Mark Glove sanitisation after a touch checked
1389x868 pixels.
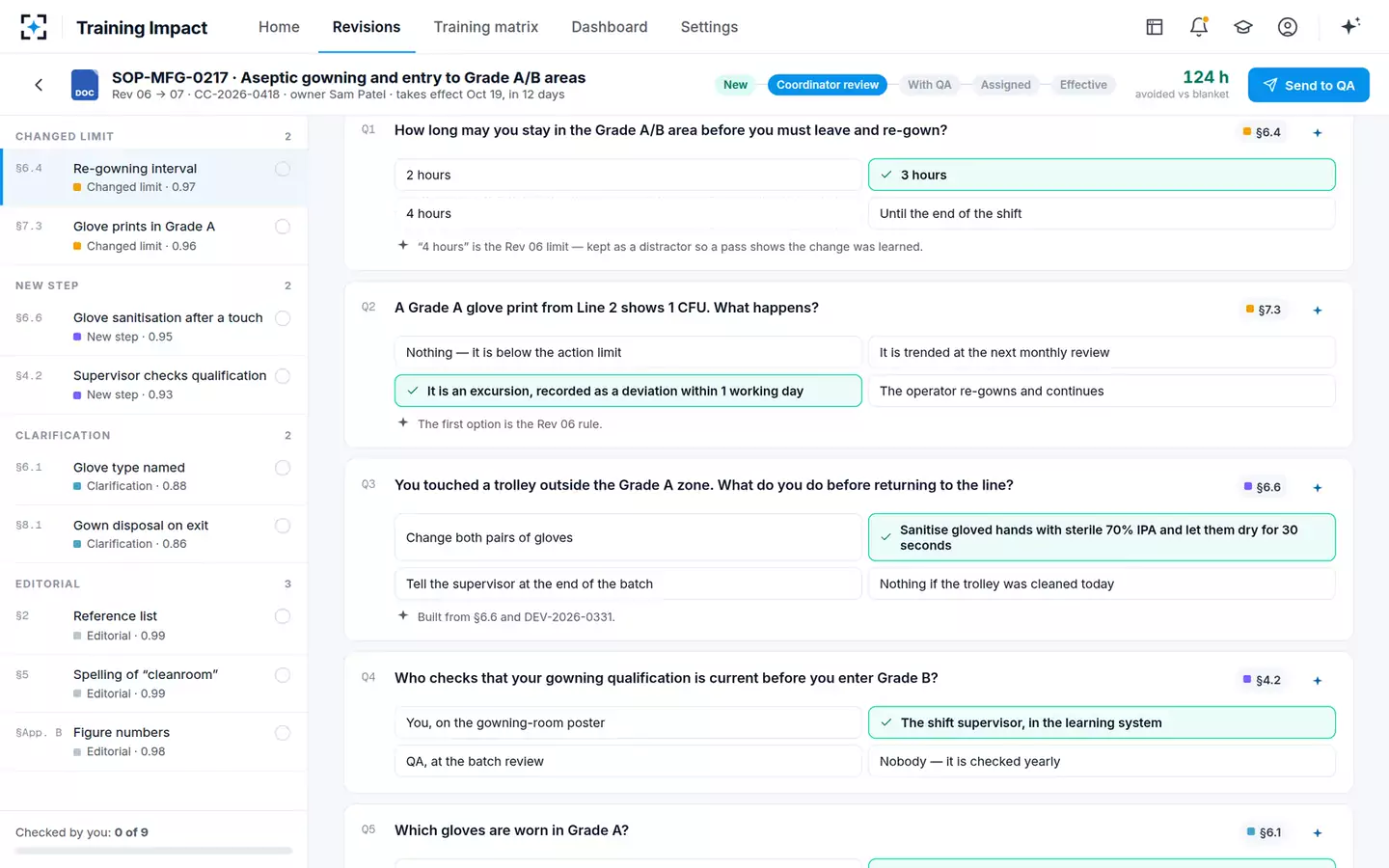pyautogui.click(x=283, y=318)
